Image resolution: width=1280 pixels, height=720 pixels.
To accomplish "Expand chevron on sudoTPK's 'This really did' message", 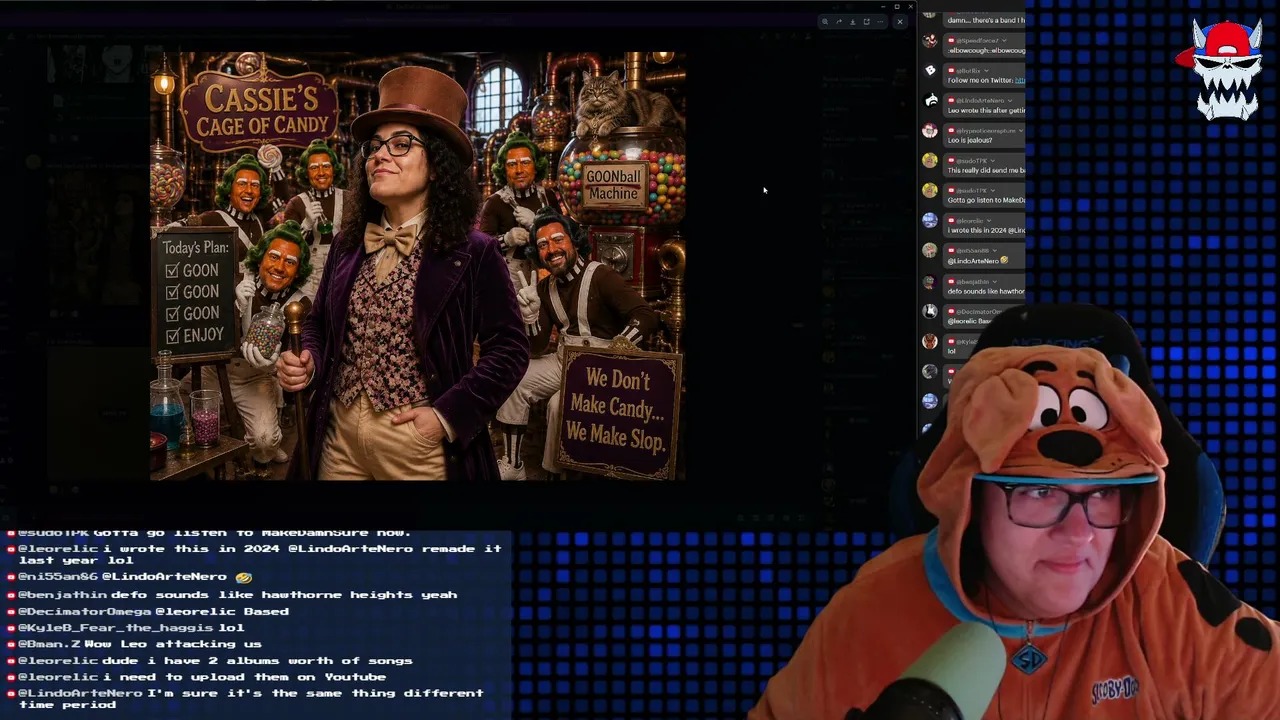I will [x=992, y=161].
